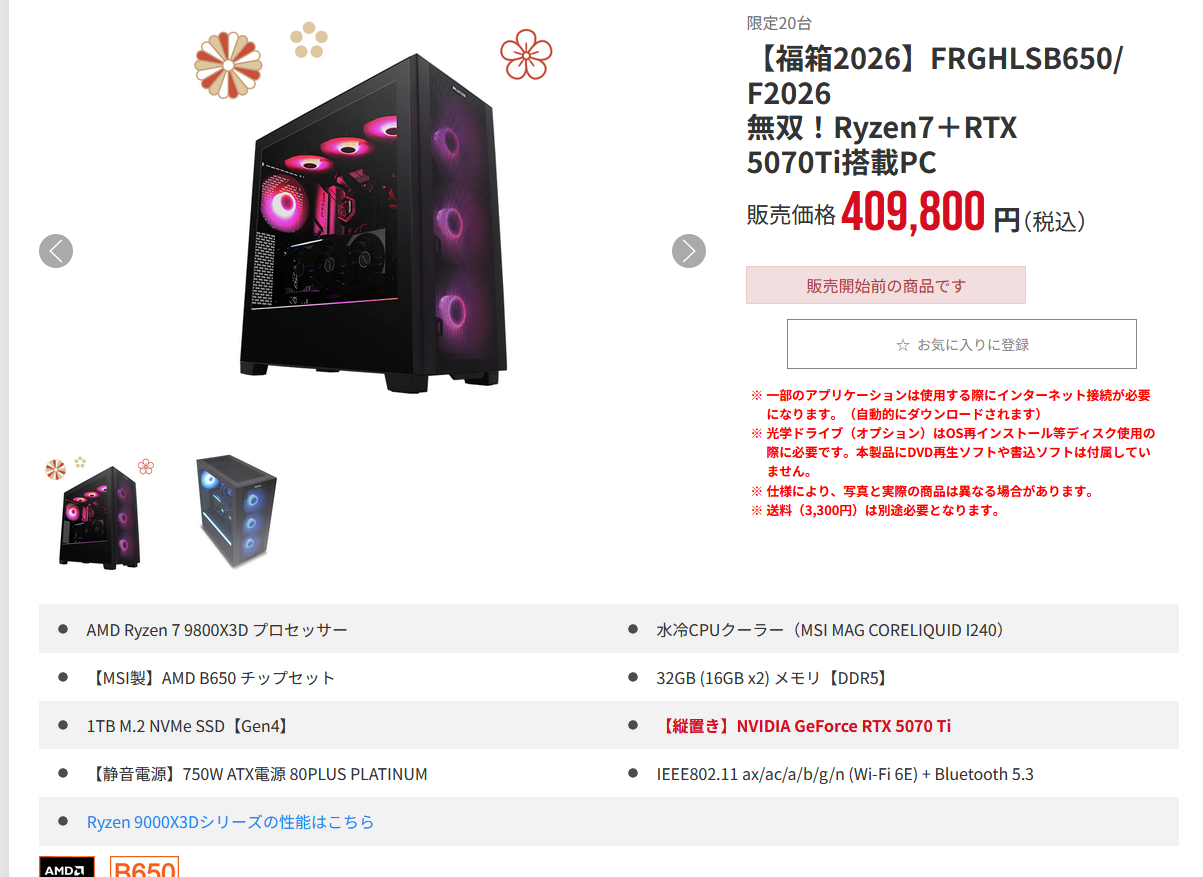Add to favorites with お気に入りに登録 button
This screenshot has width=1203, height=877.
[962, 344]
